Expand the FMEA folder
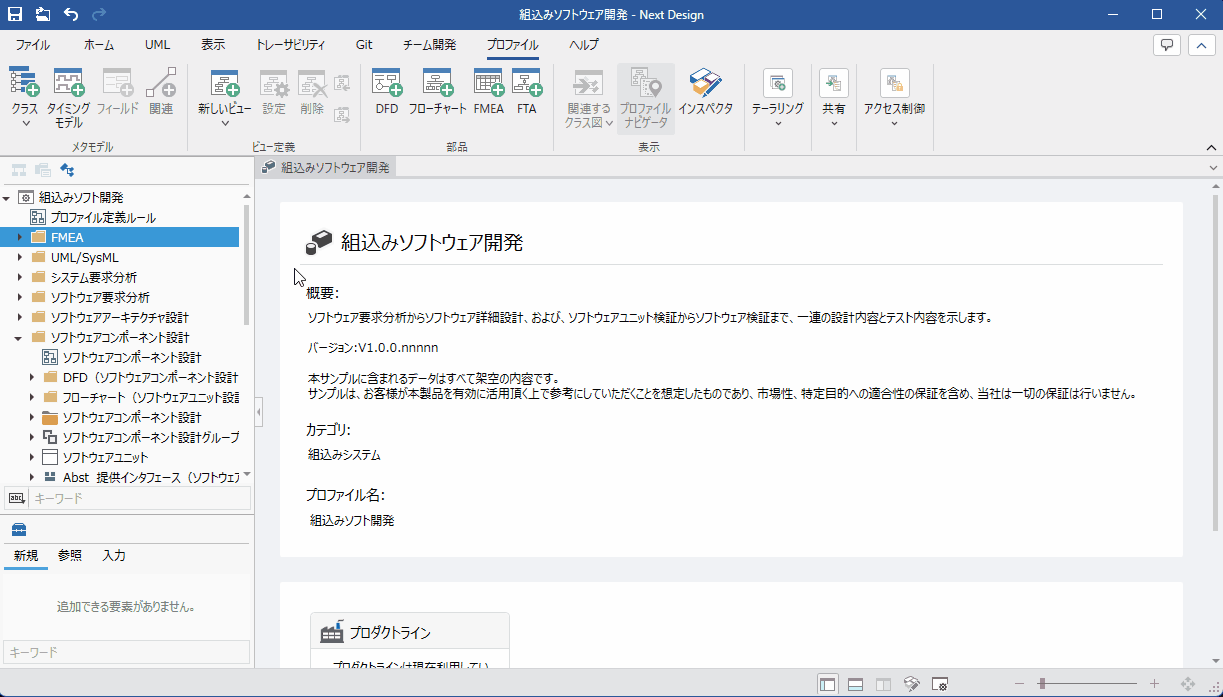This screenshot has height=697, width=1223. point(19,237)
